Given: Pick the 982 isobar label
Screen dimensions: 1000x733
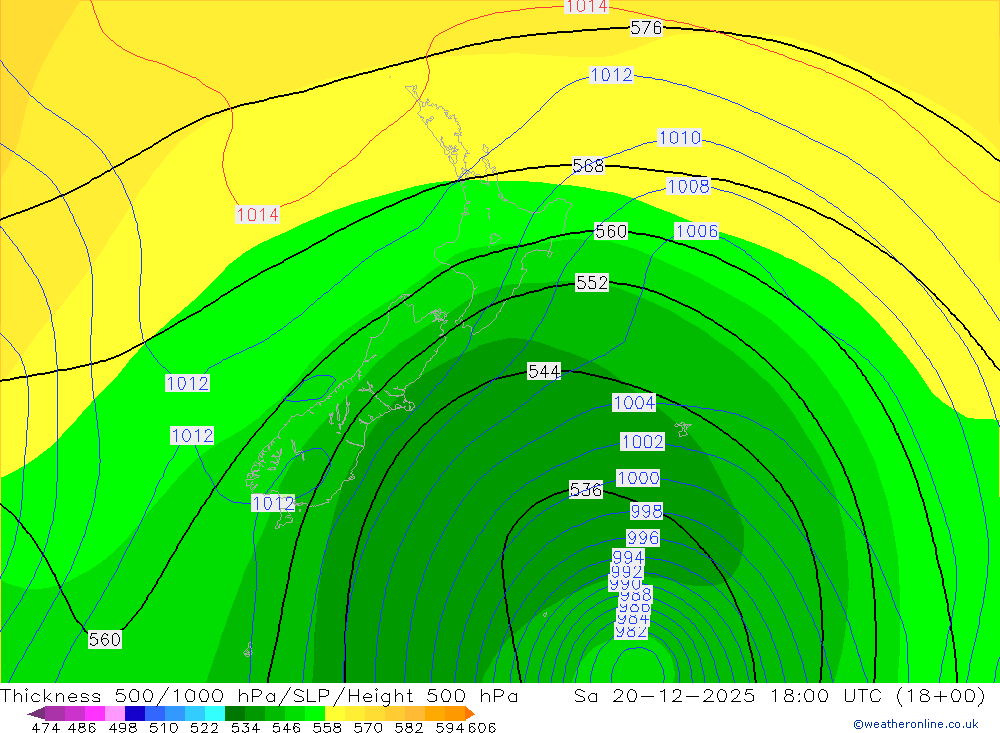Looking at the screenshot, I should [631, 632].
